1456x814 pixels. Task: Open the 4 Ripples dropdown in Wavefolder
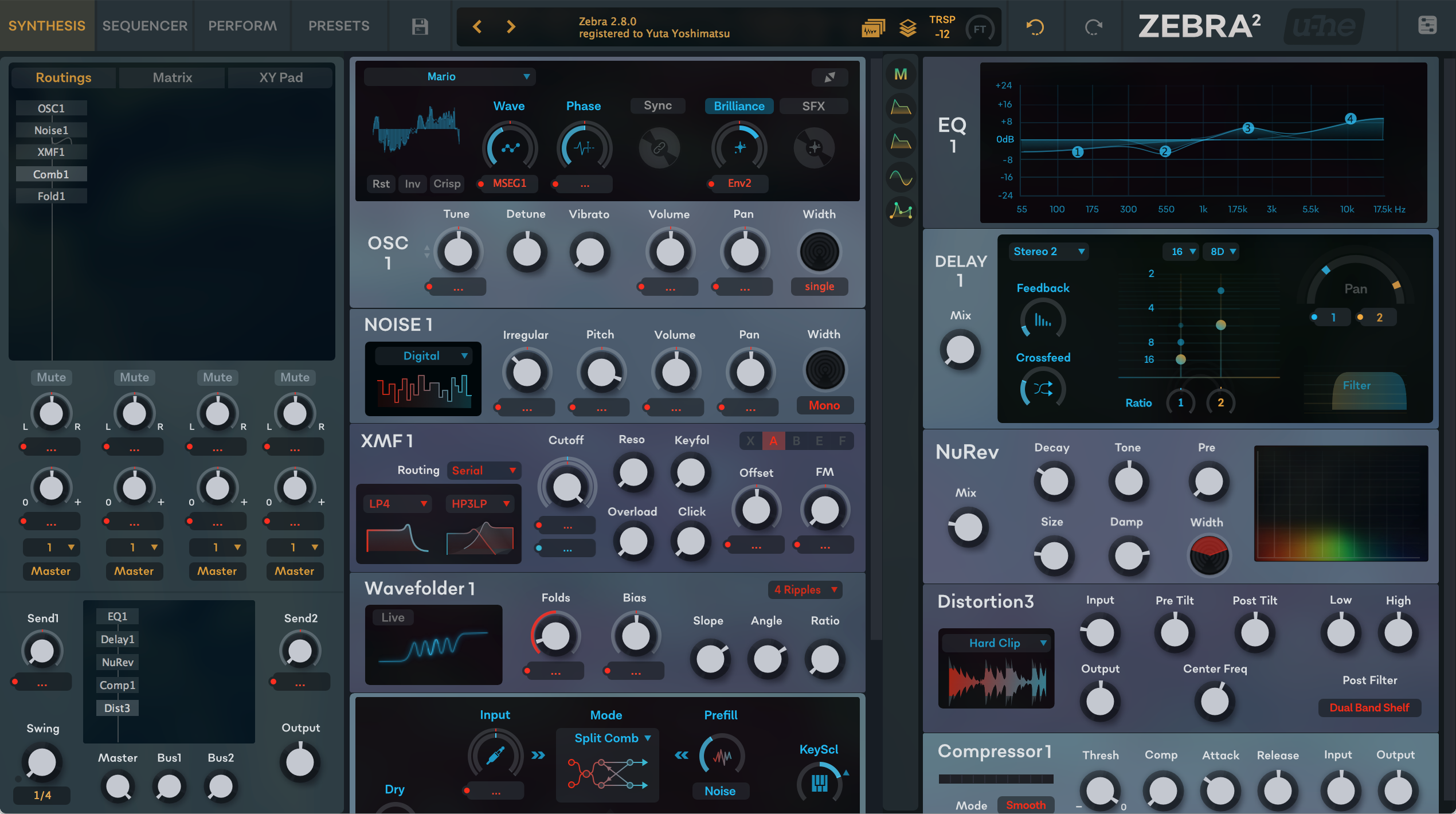[805, 590]
